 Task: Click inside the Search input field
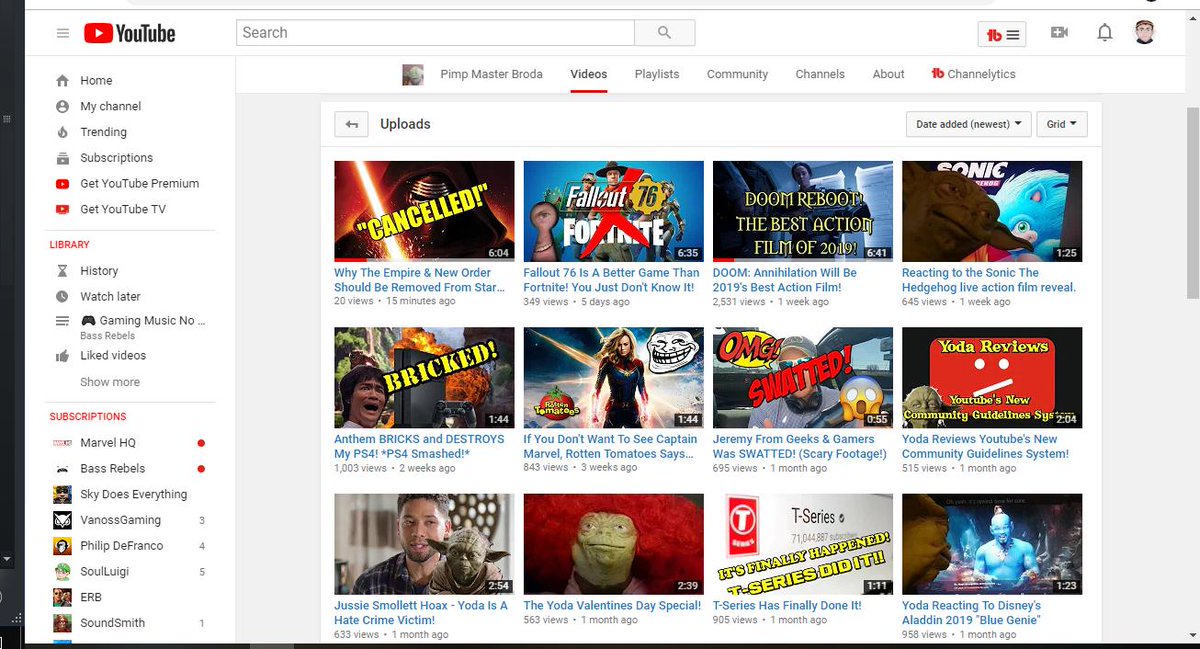pos(435,33)
